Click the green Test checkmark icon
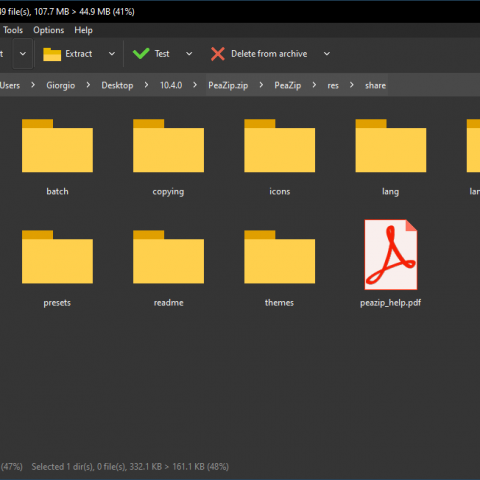This screenshot has width=480, height=480. 141,53
